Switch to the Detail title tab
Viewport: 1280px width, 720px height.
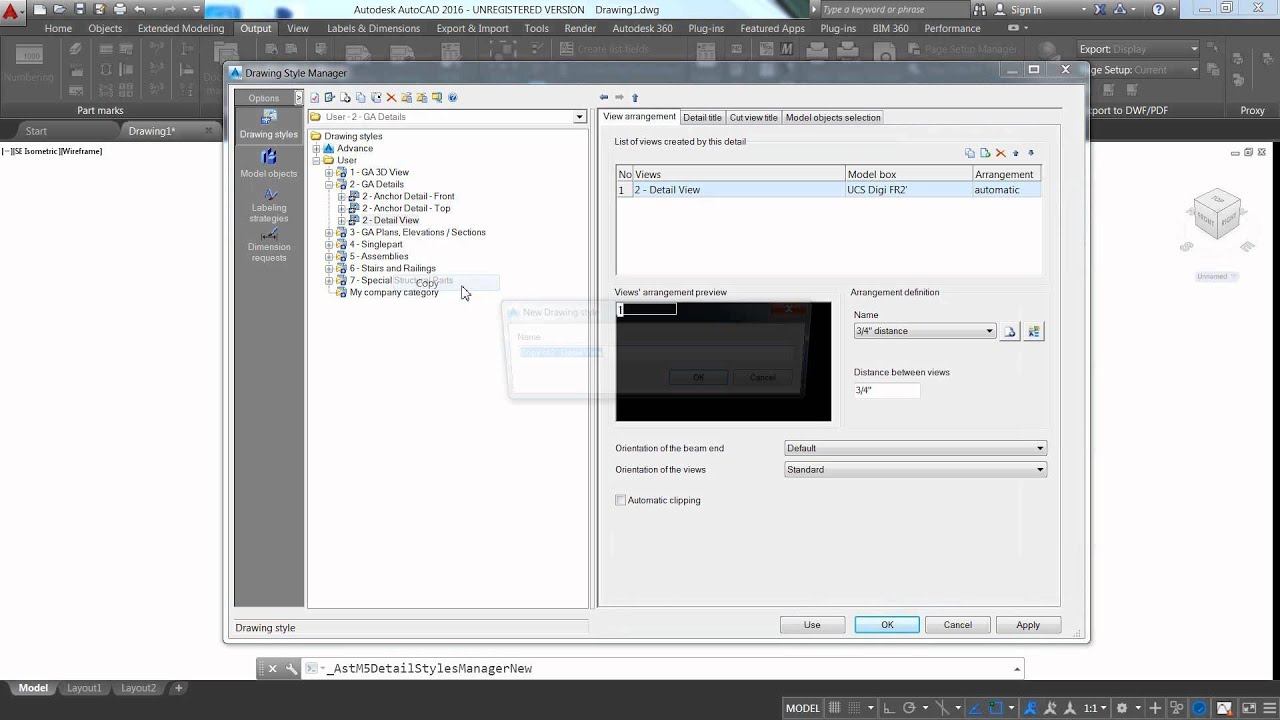(702, 118)
